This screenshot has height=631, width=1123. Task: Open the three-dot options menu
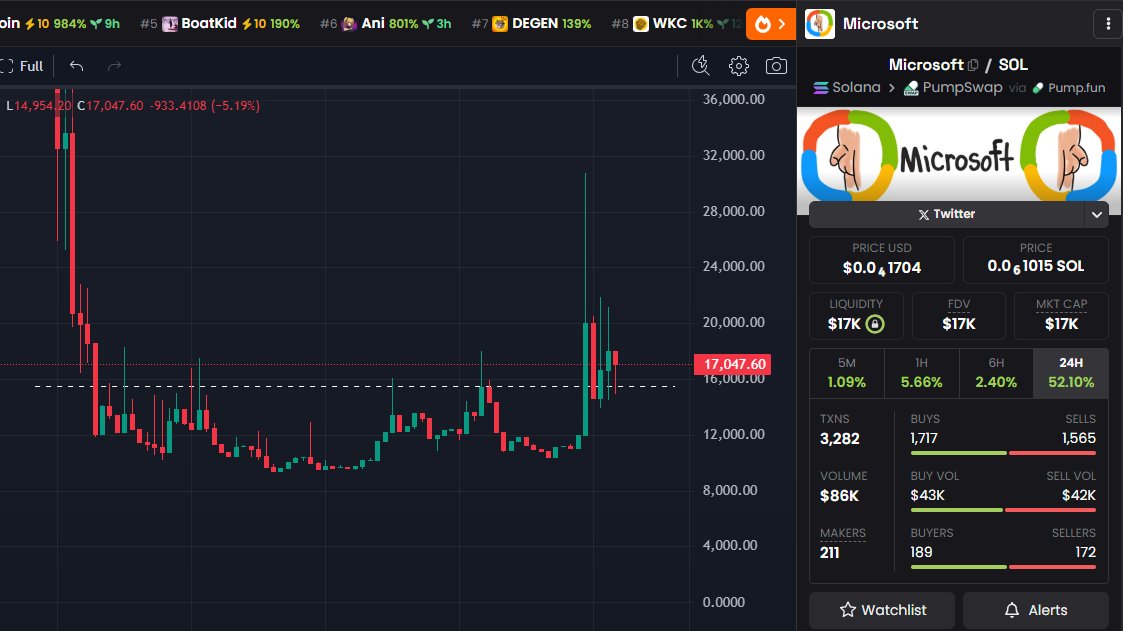[1108, 24]
